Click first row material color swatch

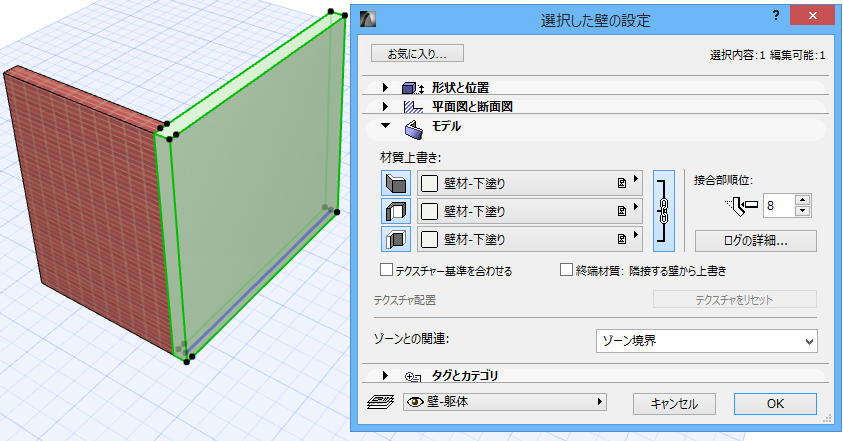pos(429,183)
